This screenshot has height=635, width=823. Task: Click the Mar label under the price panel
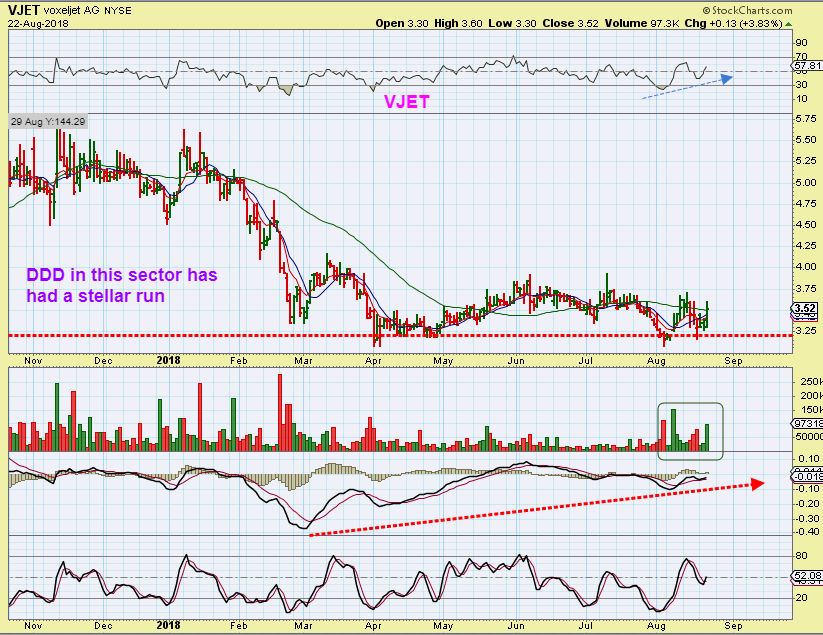(303, 361)
